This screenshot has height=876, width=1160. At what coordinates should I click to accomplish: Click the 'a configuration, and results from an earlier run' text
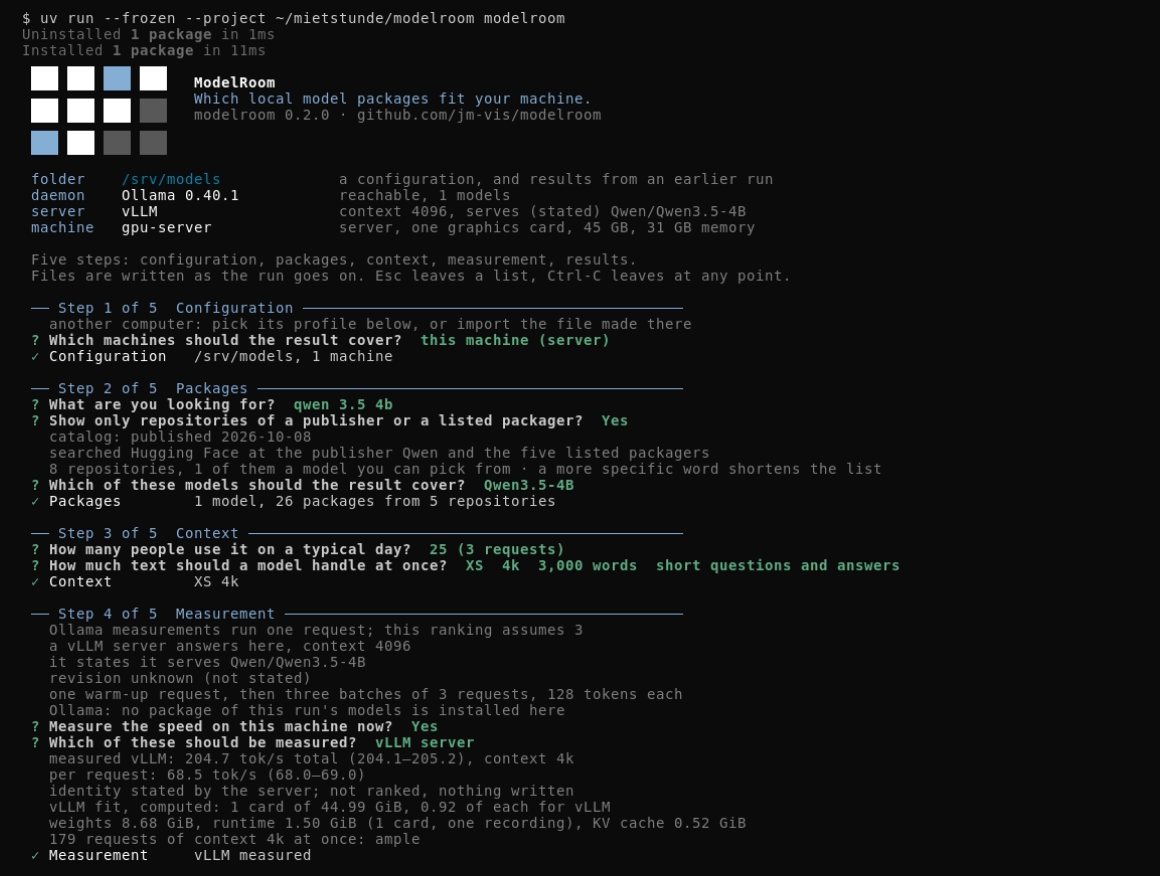[x=556, y=179]
